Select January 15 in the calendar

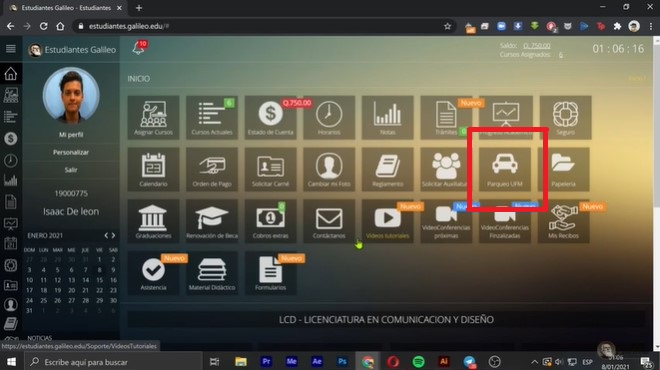click(x=99, y=280)
